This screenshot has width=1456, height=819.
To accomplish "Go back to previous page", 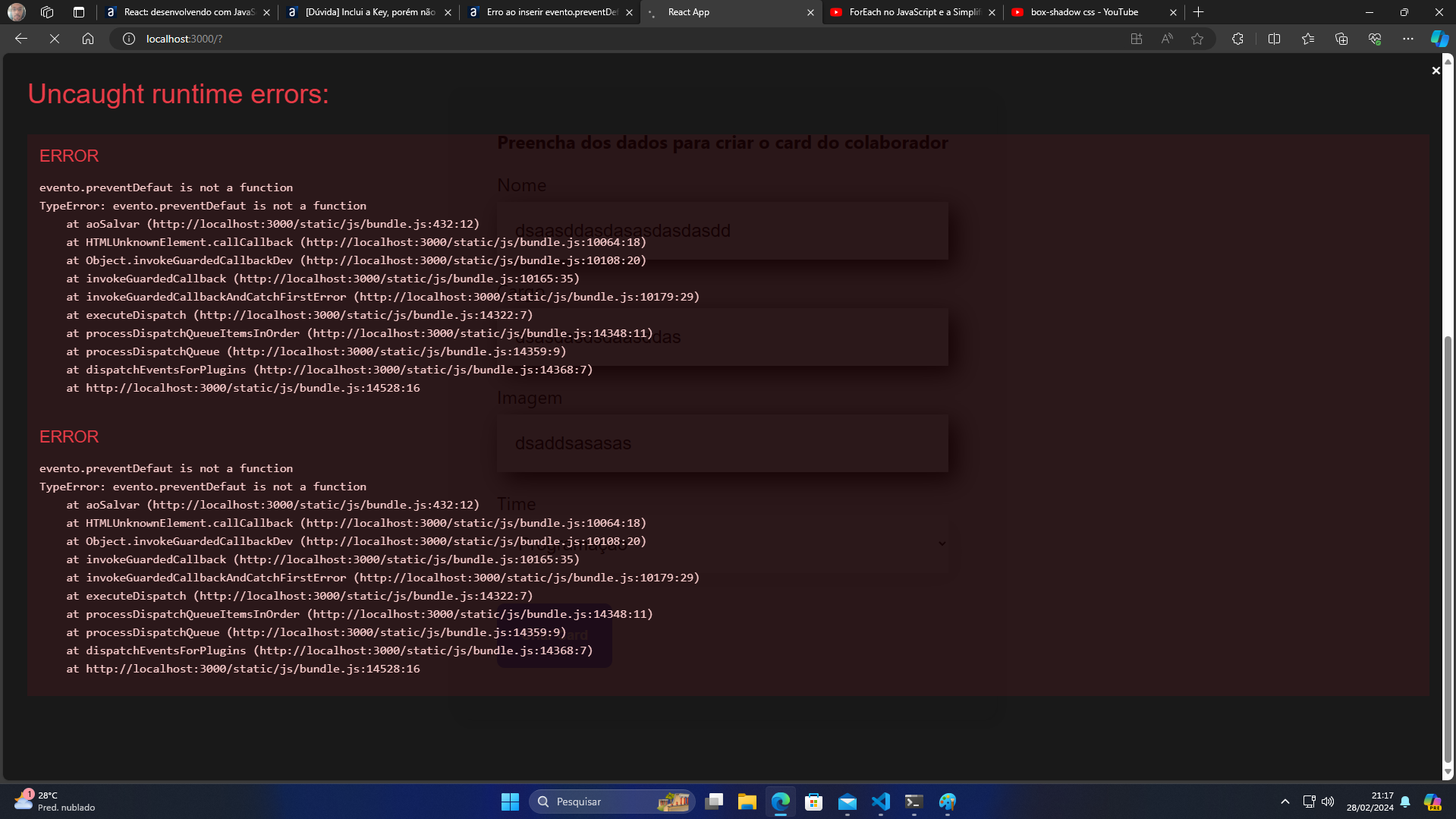I will [x=21, y=39].
